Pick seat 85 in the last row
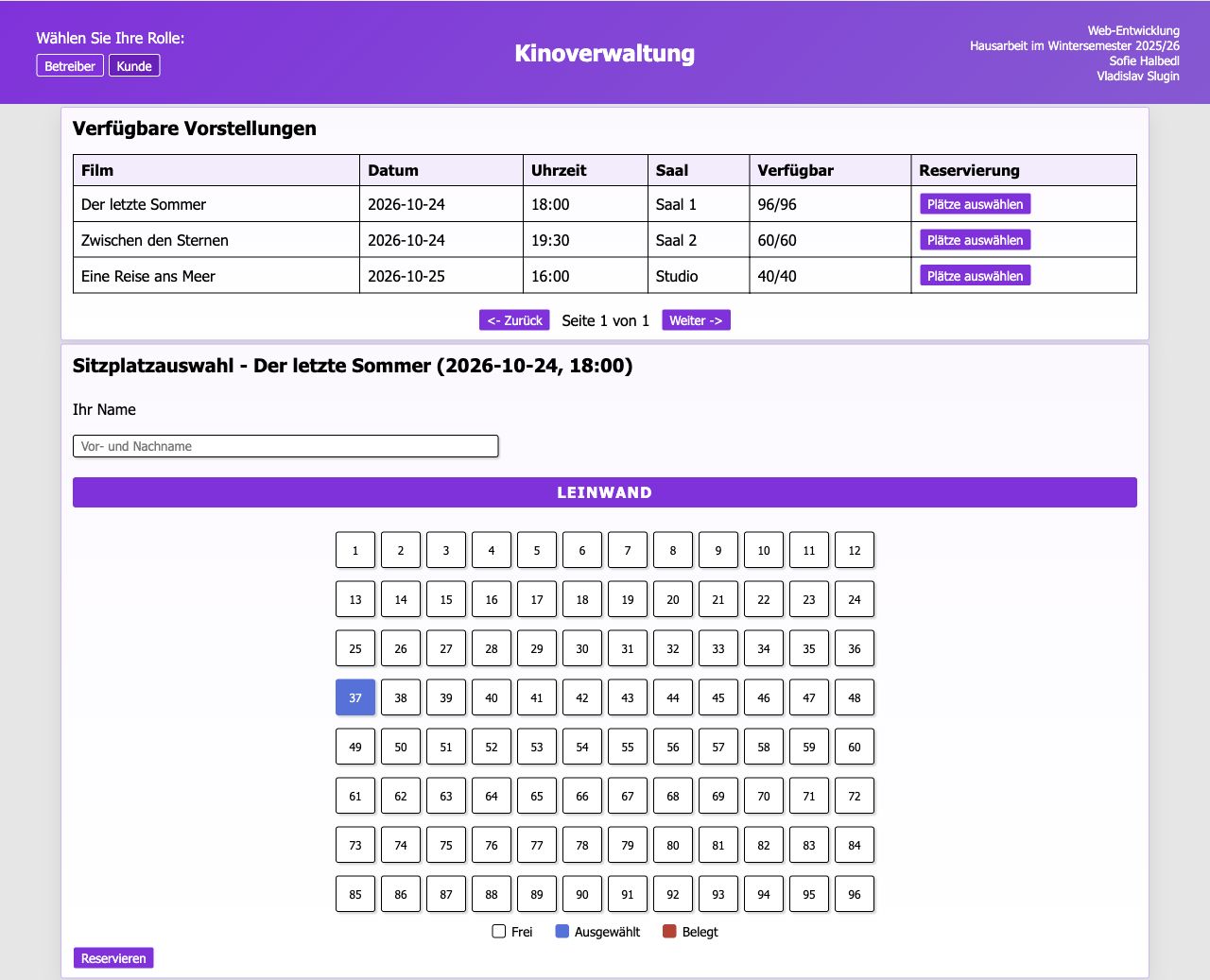This screenshot has height=980, width=1210. tap(355, 894)
